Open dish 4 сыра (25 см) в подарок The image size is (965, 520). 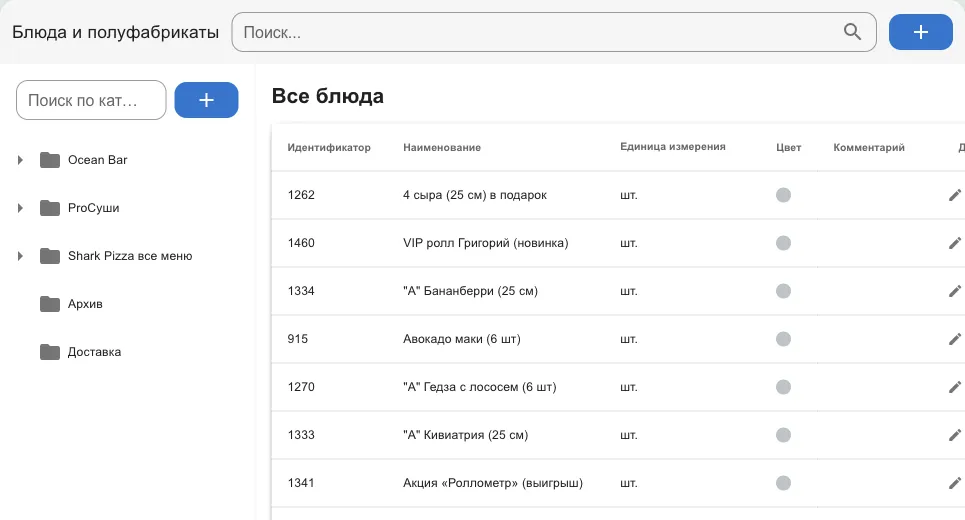pos(475,195)
